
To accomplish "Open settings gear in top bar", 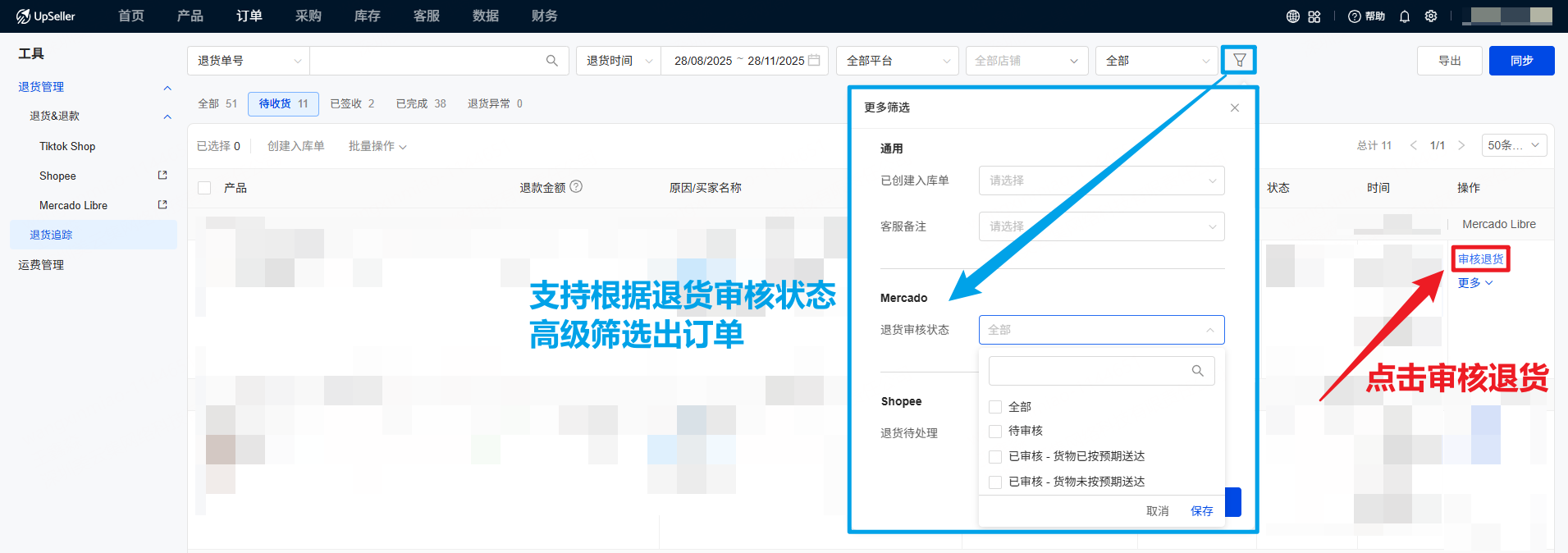I will tap(1431, 16).
